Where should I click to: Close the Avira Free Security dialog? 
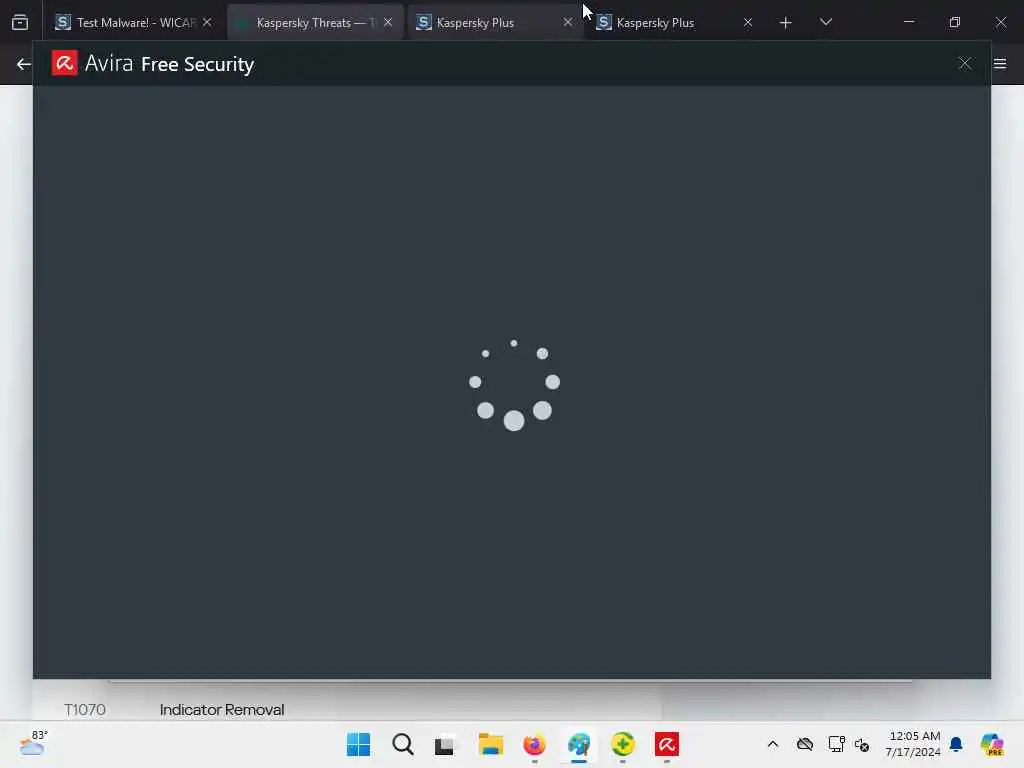[965, 63]
